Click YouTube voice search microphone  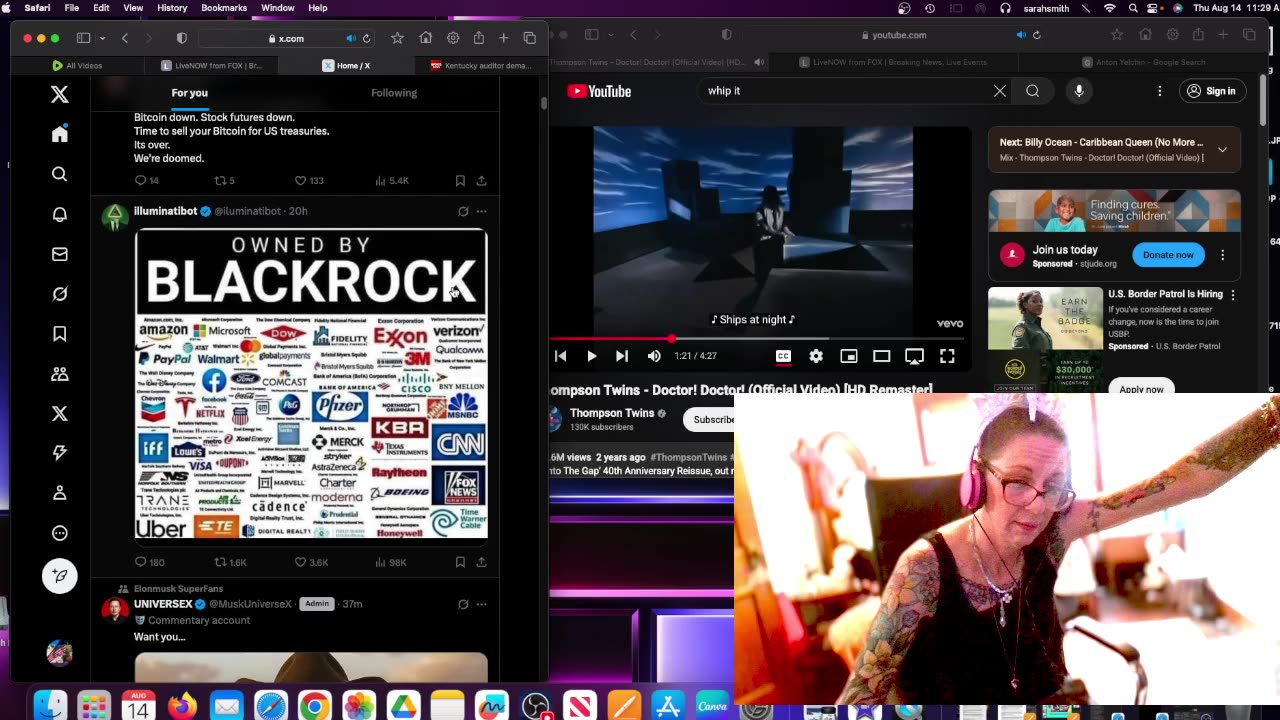point(1079,91)
